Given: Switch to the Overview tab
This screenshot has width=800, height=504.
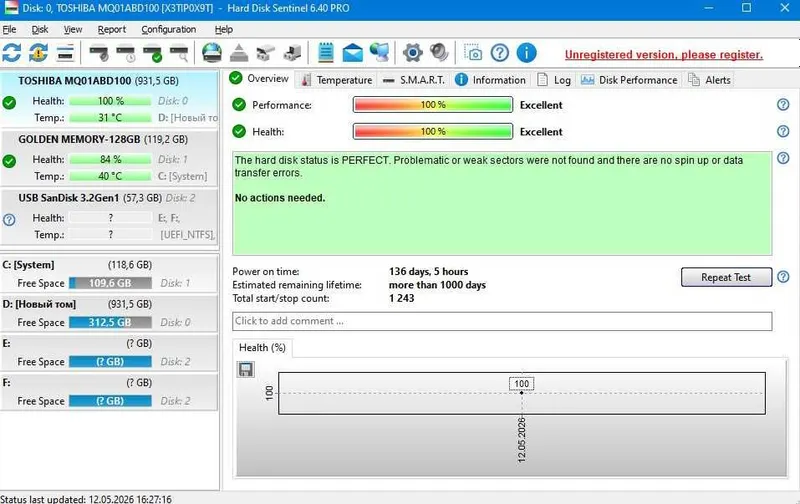Looking at the screenshot, I should coord(259,79).
